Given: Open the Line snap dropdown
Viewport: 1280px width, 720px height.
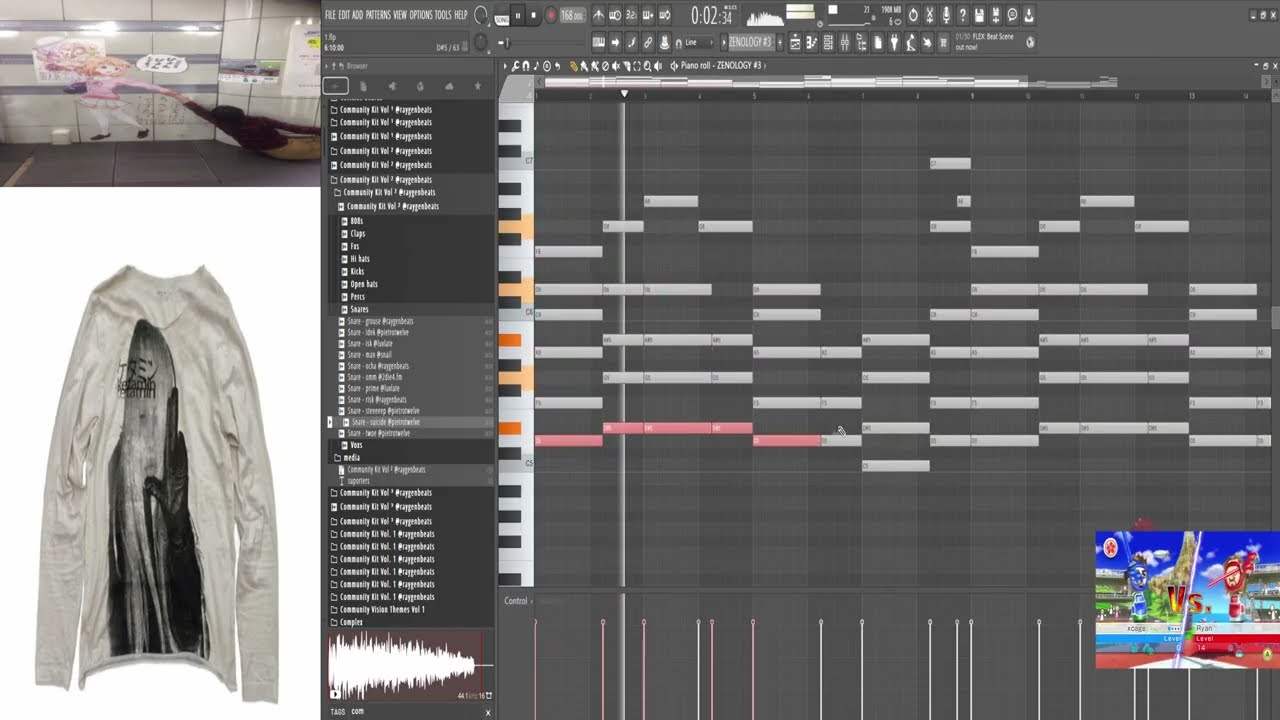Looking at the screenshot, I should pyautogui.click(x=699, y=43).
